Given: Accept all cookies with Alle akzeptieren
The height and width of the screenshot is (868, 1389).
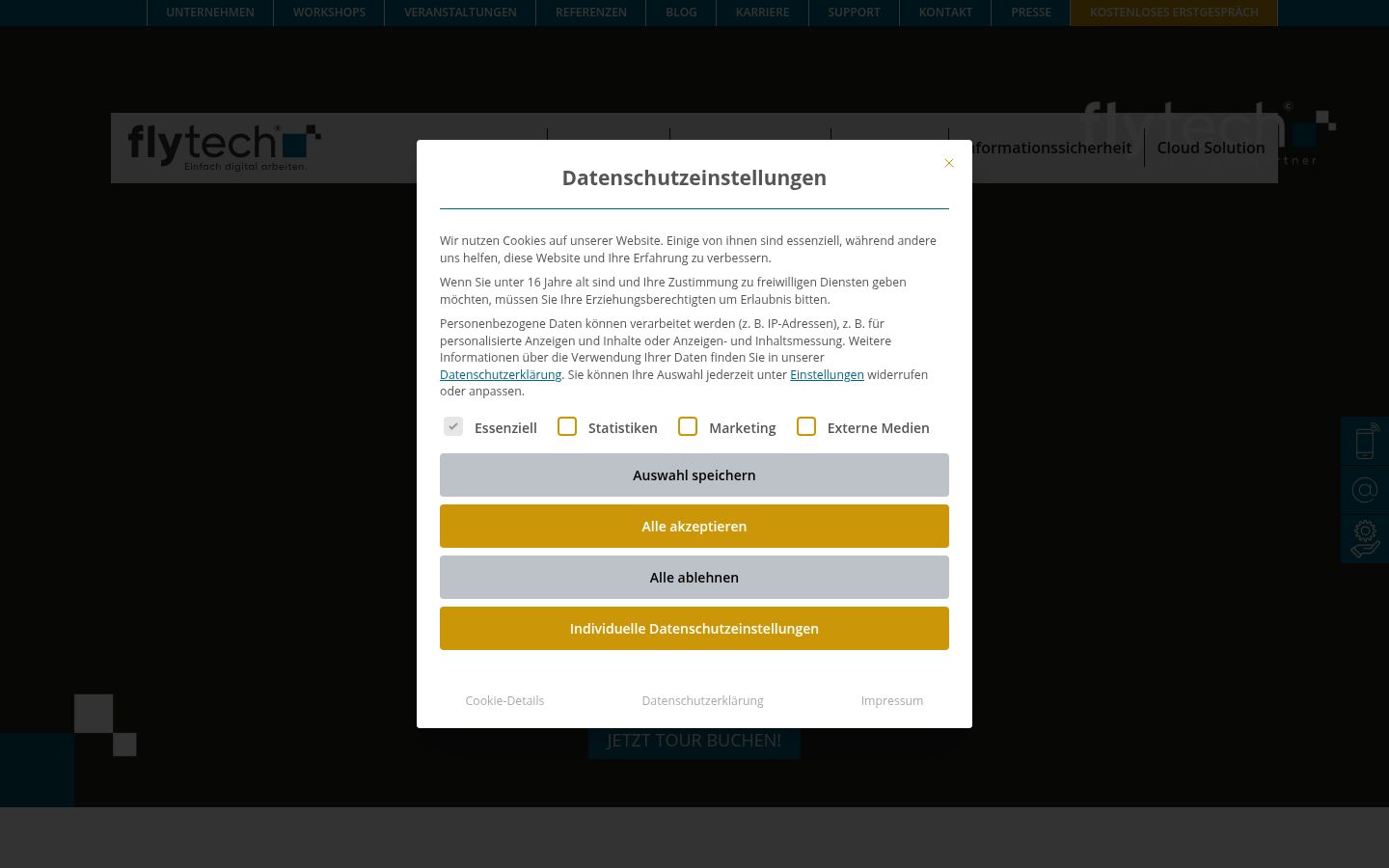Looking at the screenshot, I should [x=694, y=526].
